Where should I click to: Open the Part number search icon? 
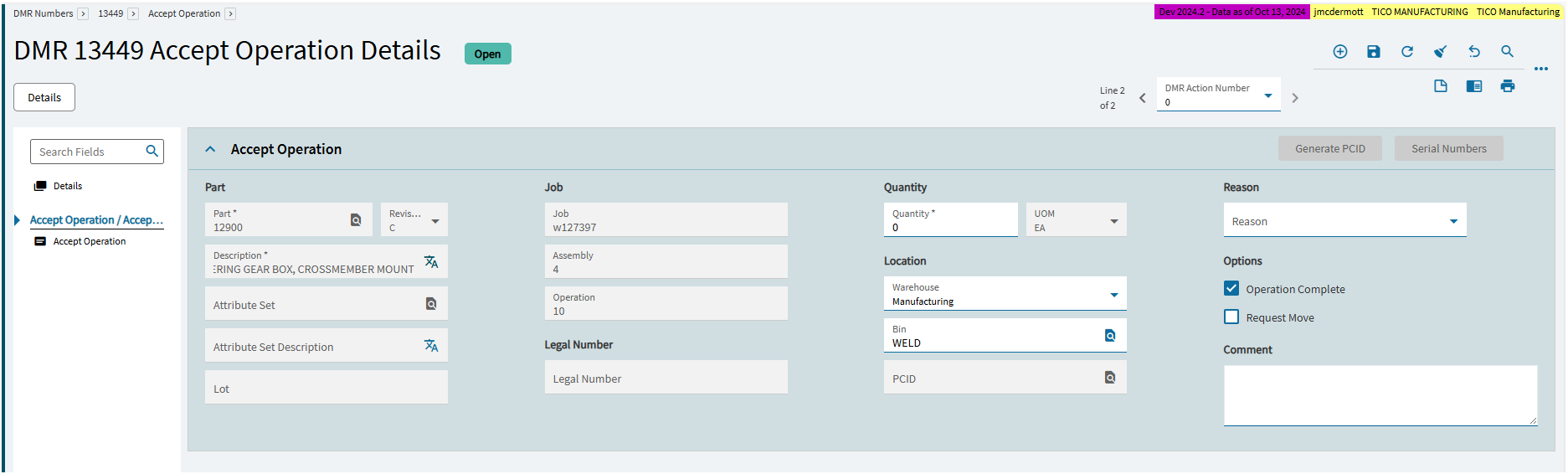click(356, 220)
